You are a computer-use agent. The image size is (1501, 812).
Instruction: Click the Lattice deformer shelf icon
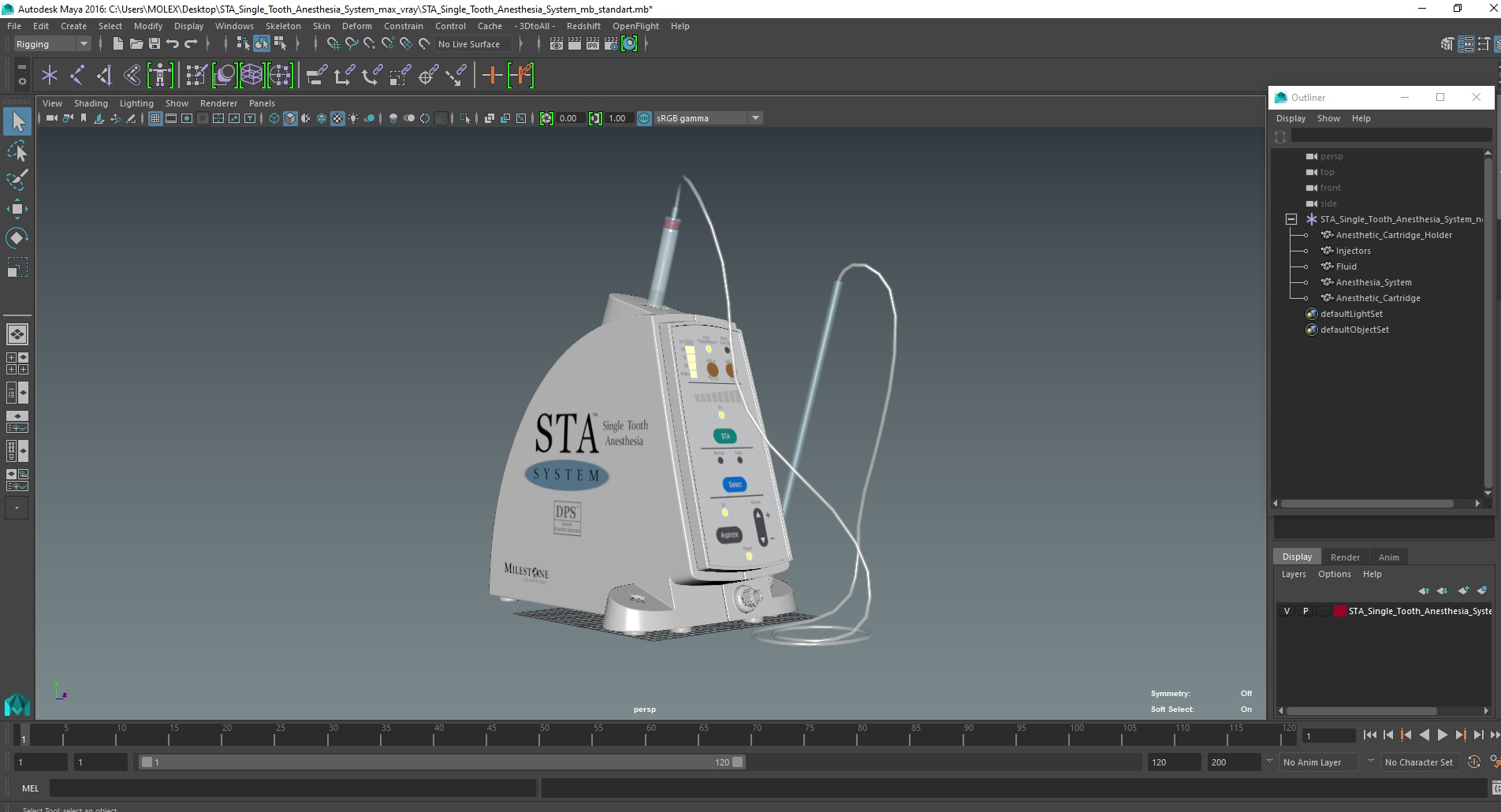(x=251, y=76)
